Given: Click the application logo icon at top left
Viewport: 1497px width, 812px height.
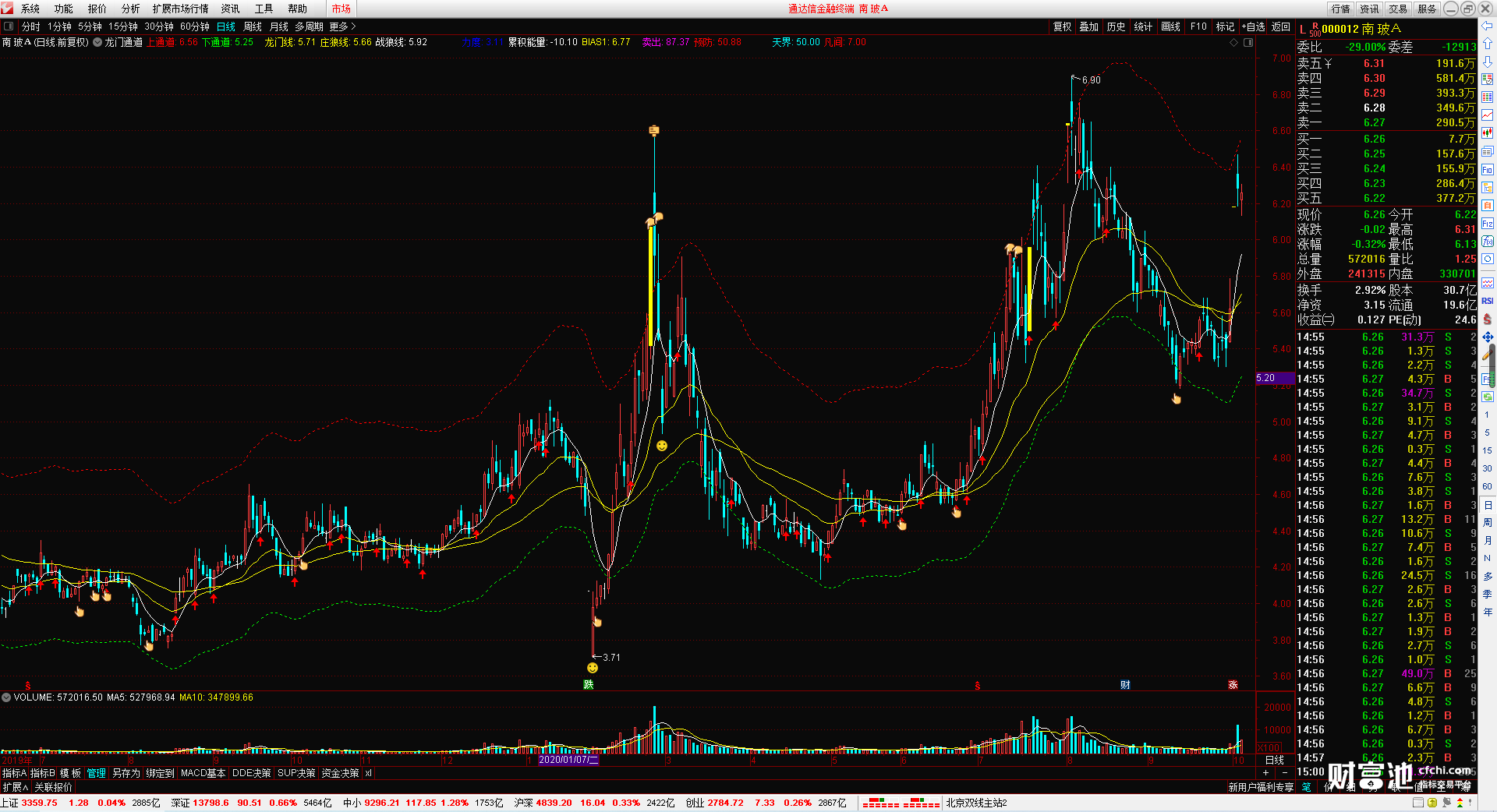Looking at the screenshot, I should pos(8,9).
